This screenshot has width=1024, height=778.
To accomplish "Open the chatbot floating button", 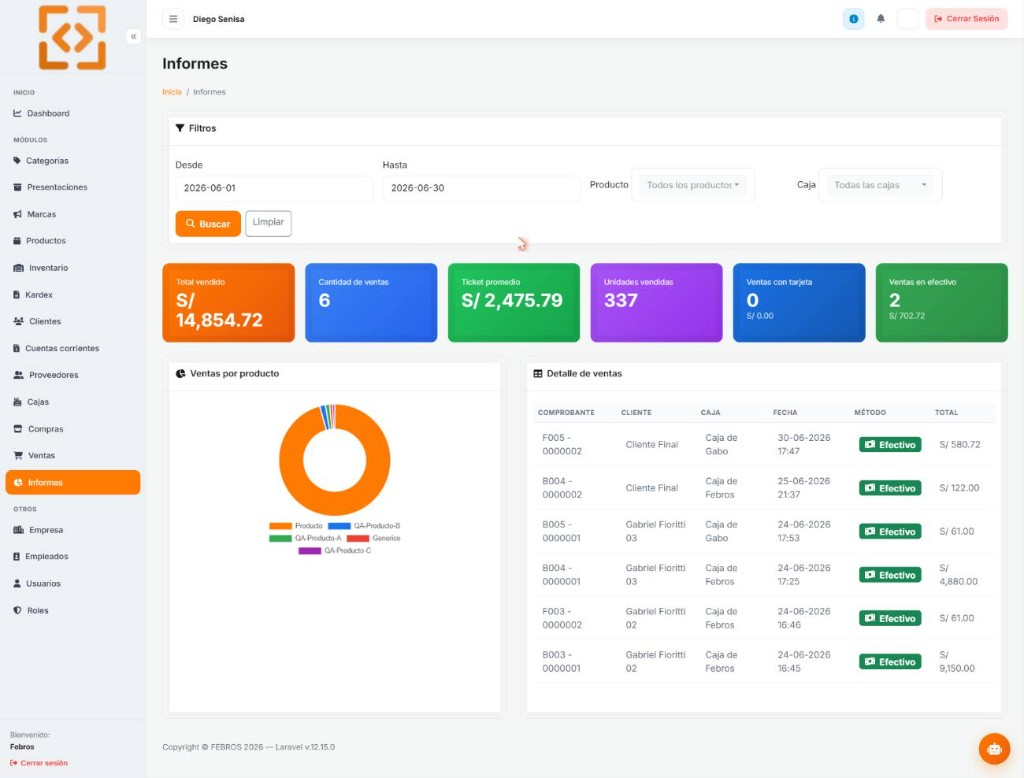I will [x=994, y=749].
